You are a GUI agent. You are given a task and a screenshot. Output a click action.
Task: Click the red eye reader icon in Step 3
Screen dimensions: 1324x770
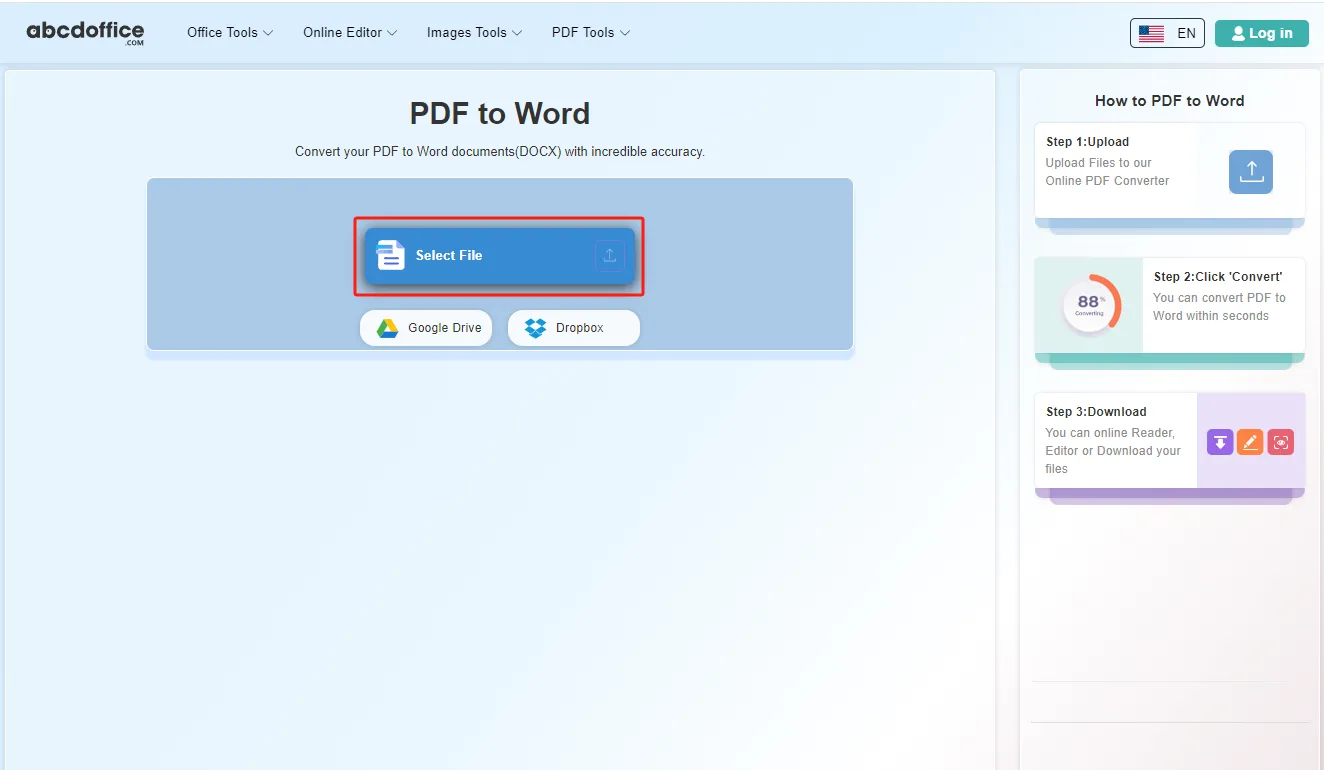click(1281, 442)
